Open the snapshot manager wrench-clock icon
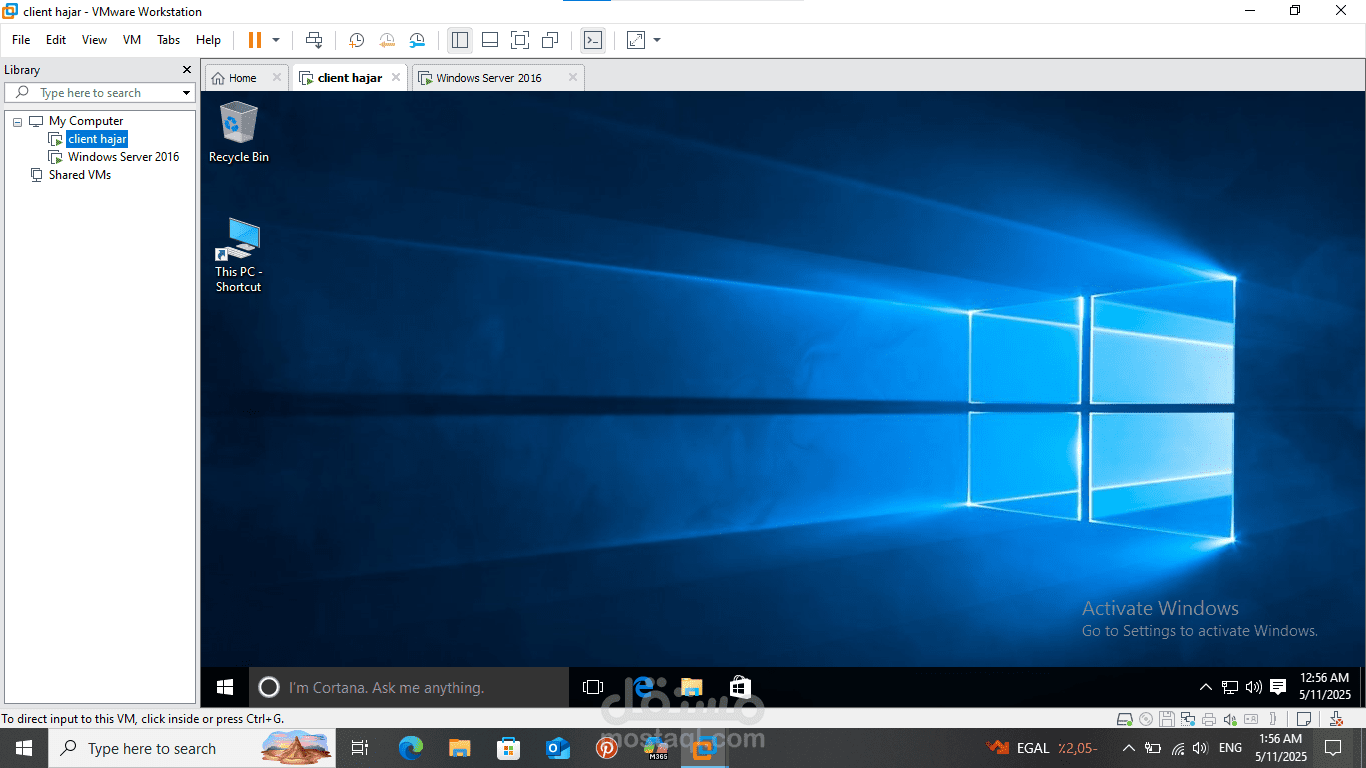The height and width of the screenshot is (768, 1366). pyautogui.click(x=417, y=40)
